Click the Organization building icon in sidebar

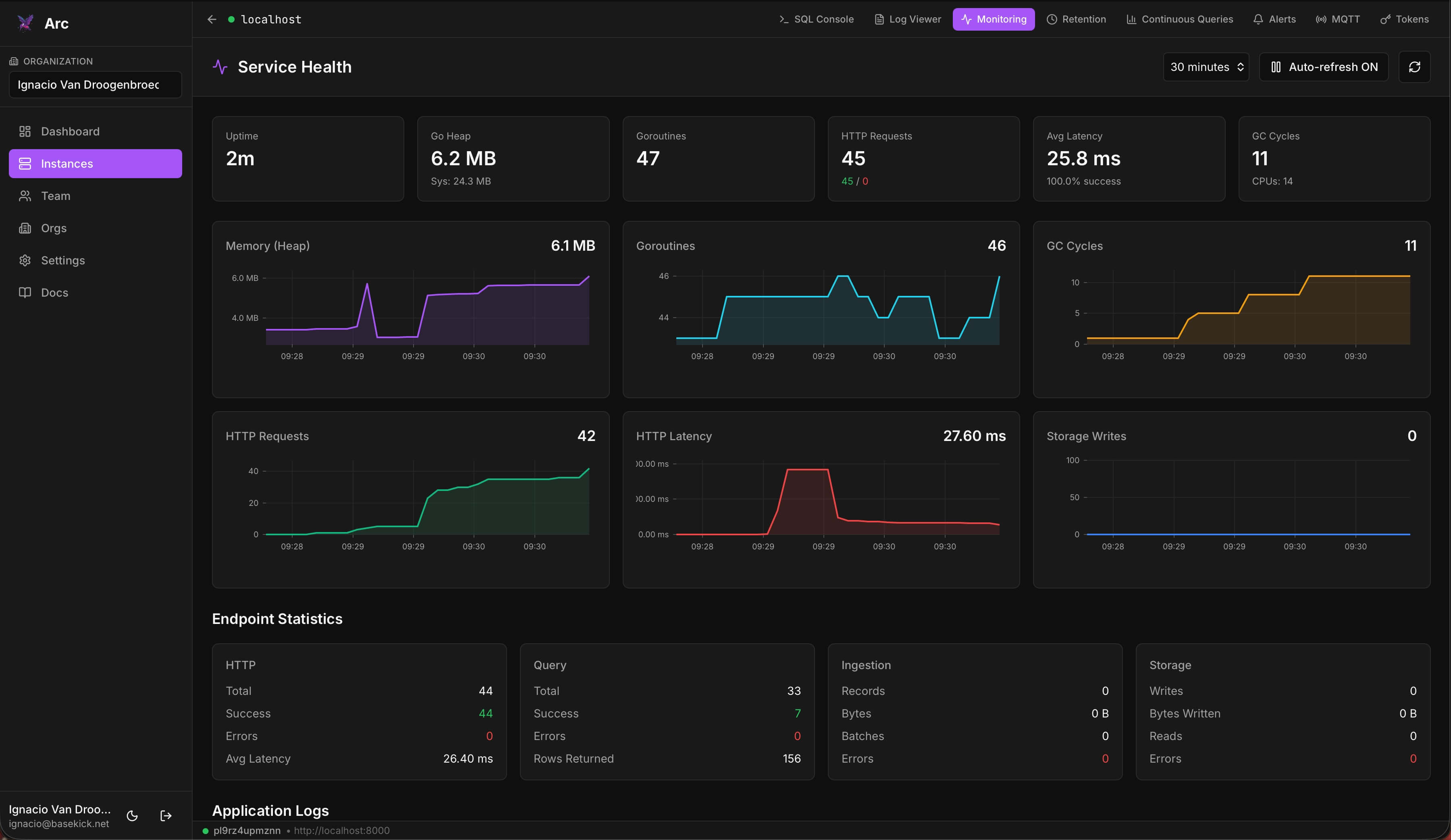tap(14, 61)
